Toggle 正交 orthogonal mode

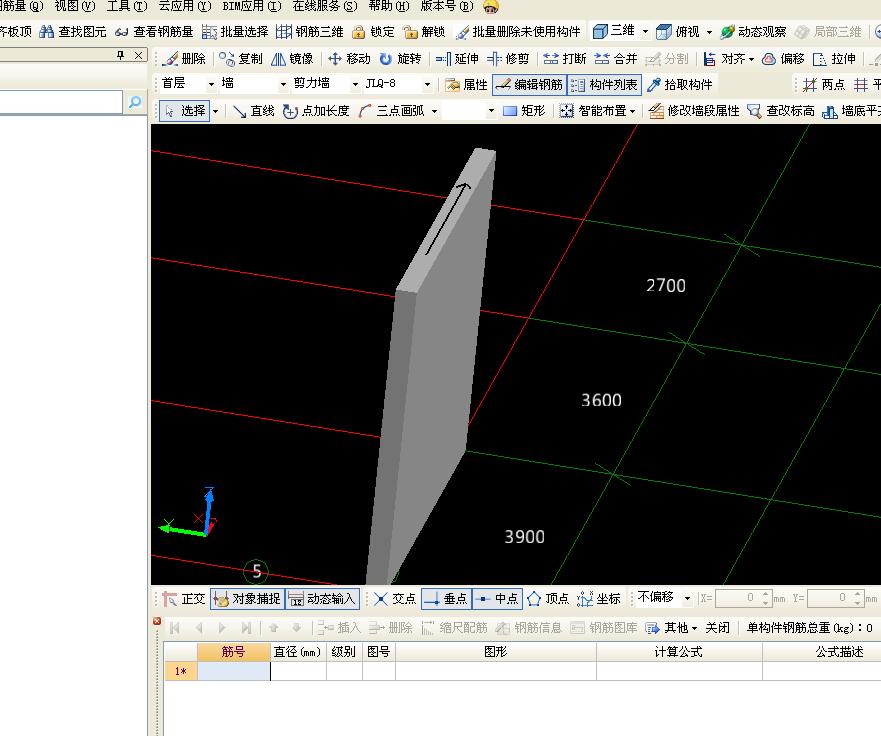[189, 598]
